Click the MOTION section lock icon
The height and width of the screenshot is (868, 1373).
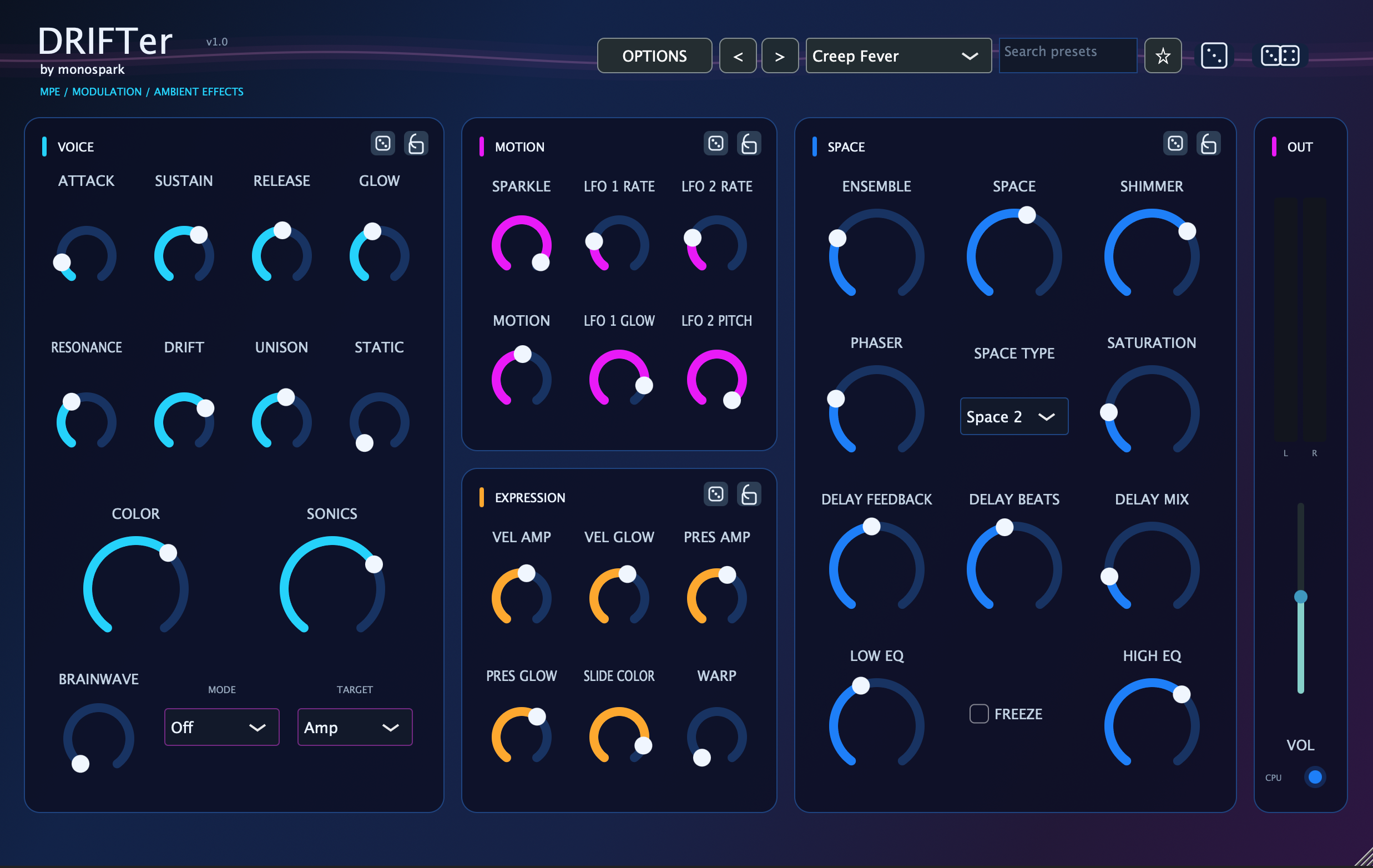coord(749,143)
